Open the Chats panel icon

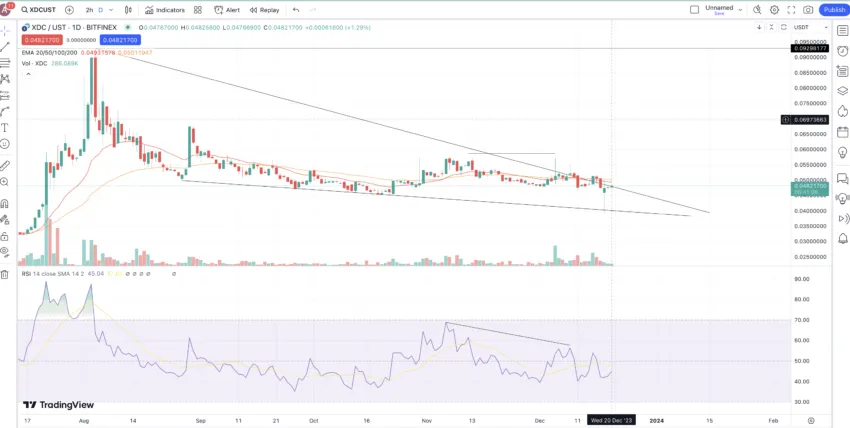842,178
